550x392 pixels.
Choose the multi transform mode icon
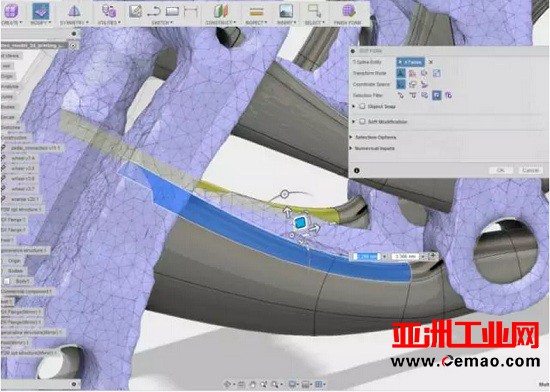pos(401,73)
